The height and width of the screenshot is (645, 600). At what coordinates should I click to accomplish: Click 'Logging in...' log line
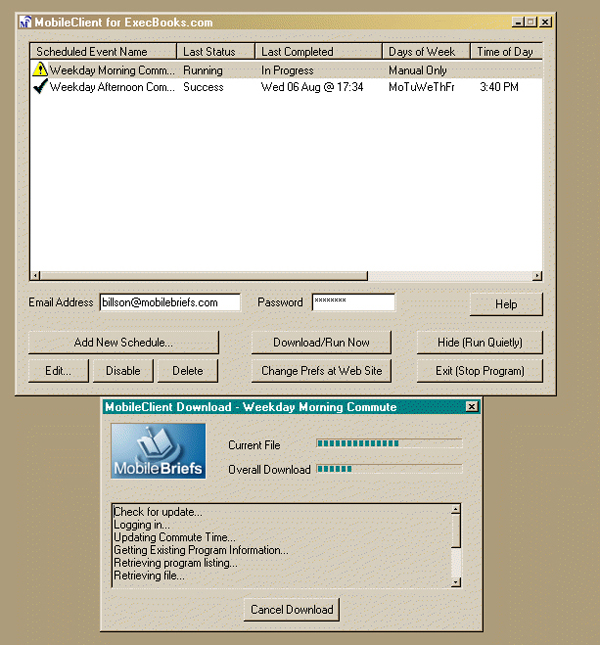click(x=142, y=524)
